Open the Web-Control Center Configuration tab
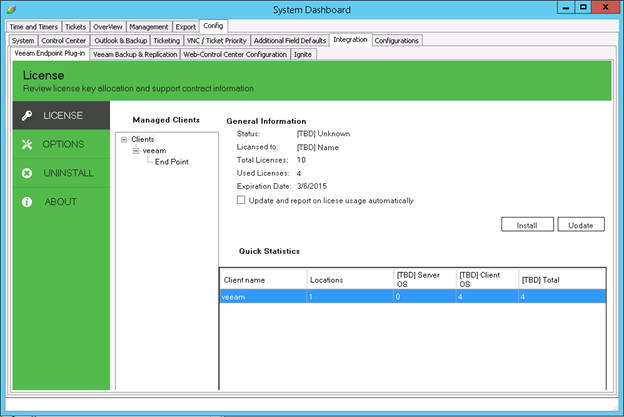Viewport: 624px width, 417px height. tap(234, 54)
